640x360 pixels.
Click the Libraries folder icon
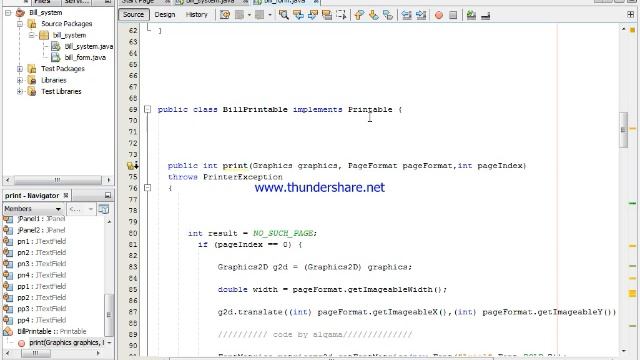(x=31, y=80)
